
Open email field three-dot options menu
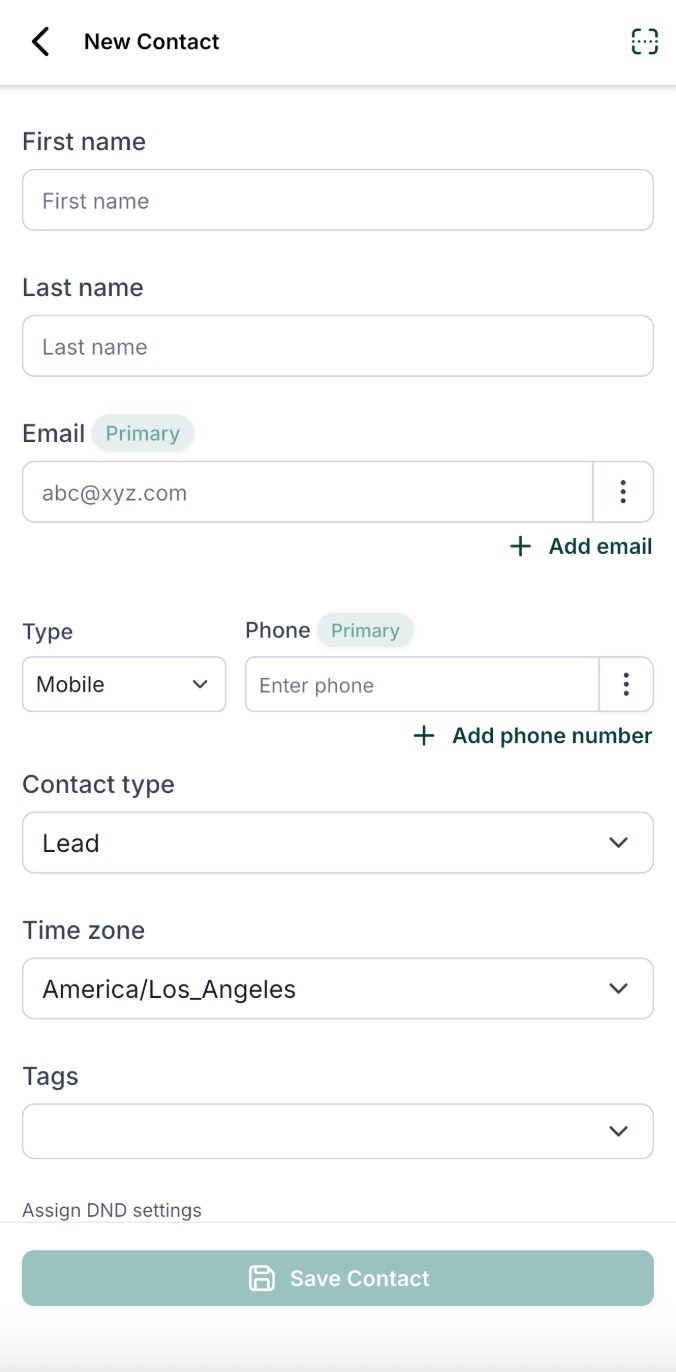(x=623, y=492)
